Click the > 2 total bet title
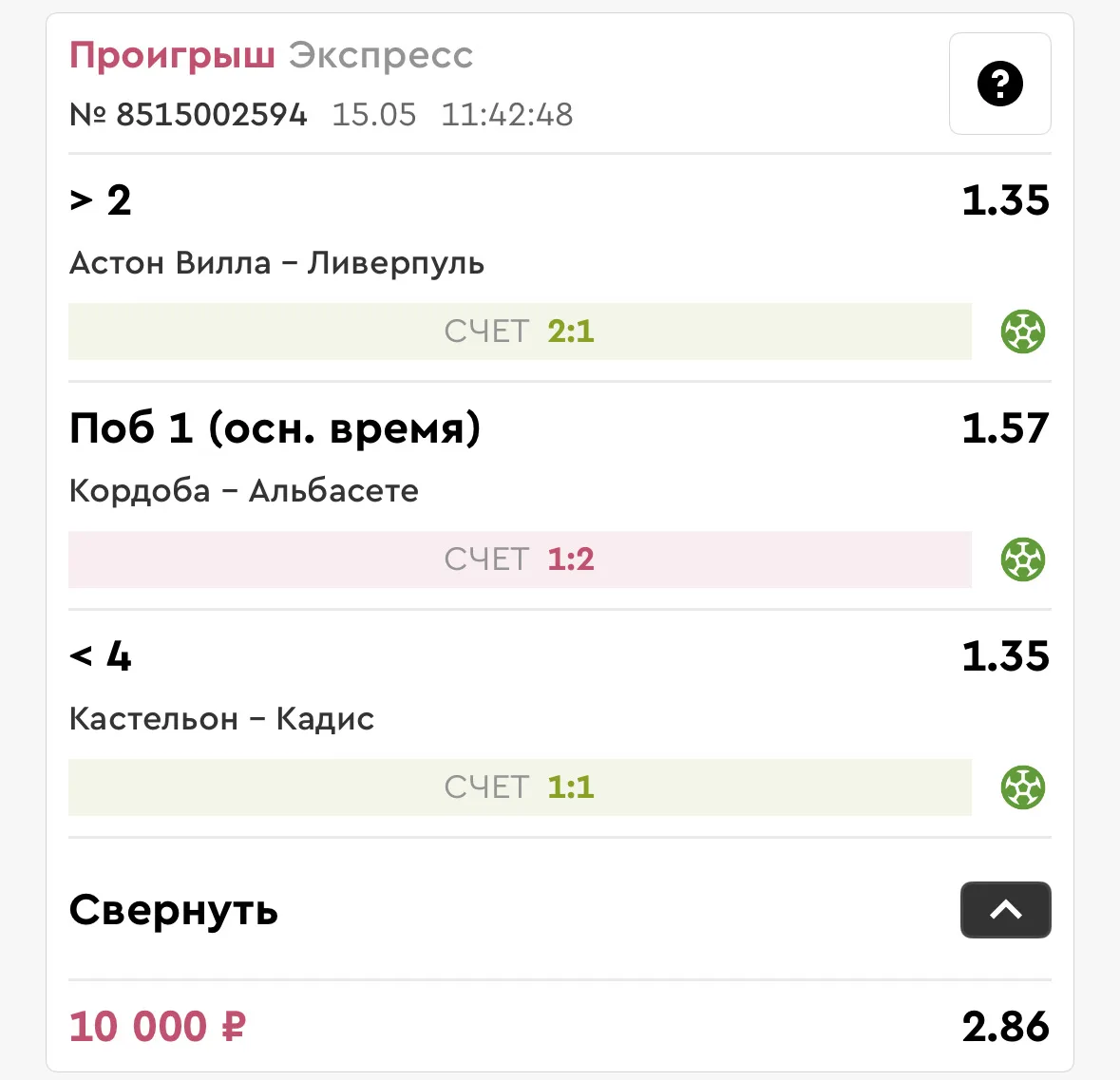 101,200
